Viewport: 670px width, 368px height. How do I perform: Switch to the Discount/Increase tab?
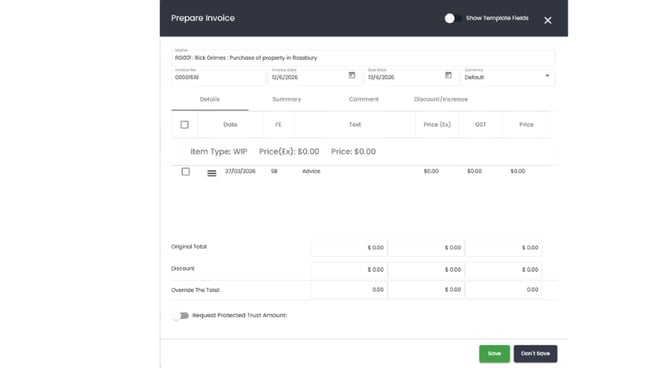tap(441, 99)
